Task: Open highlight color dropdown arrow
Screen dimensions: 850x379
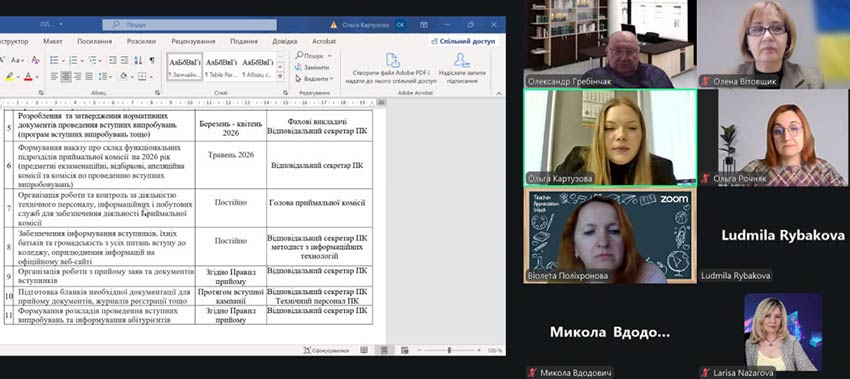Action: click(18, 78)
